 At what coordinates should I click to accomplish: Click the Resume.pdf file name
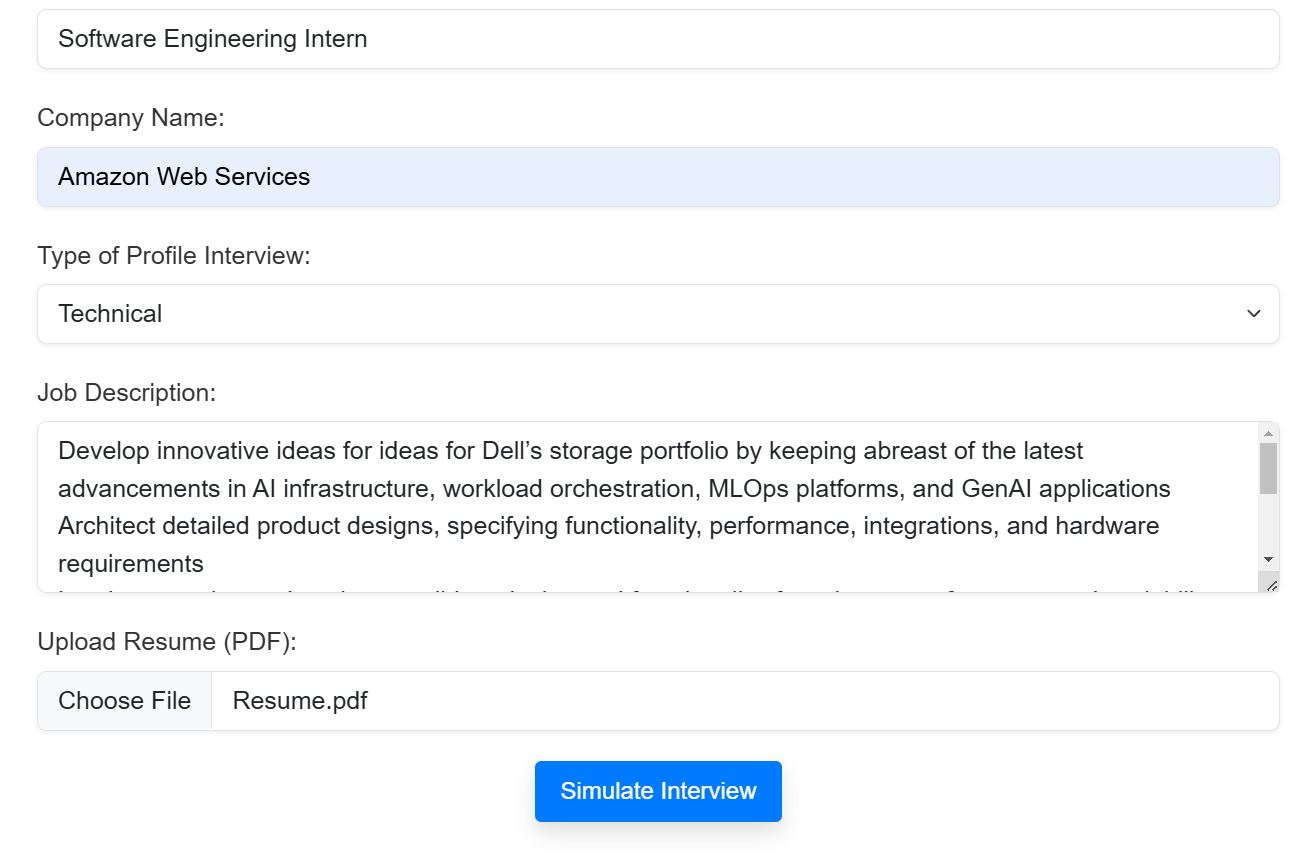300,701
